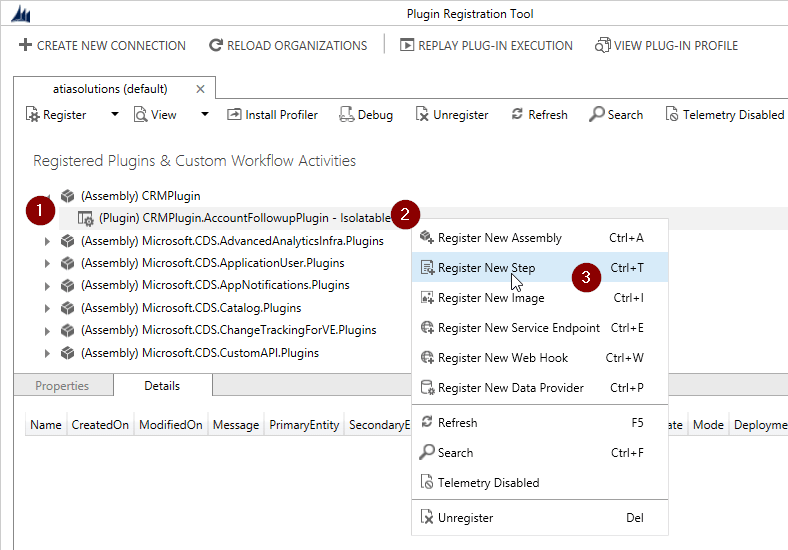Click the Debug toolbar icon
Image resolution: width=788 pixels, height=550 pixels.
(347, 115)
